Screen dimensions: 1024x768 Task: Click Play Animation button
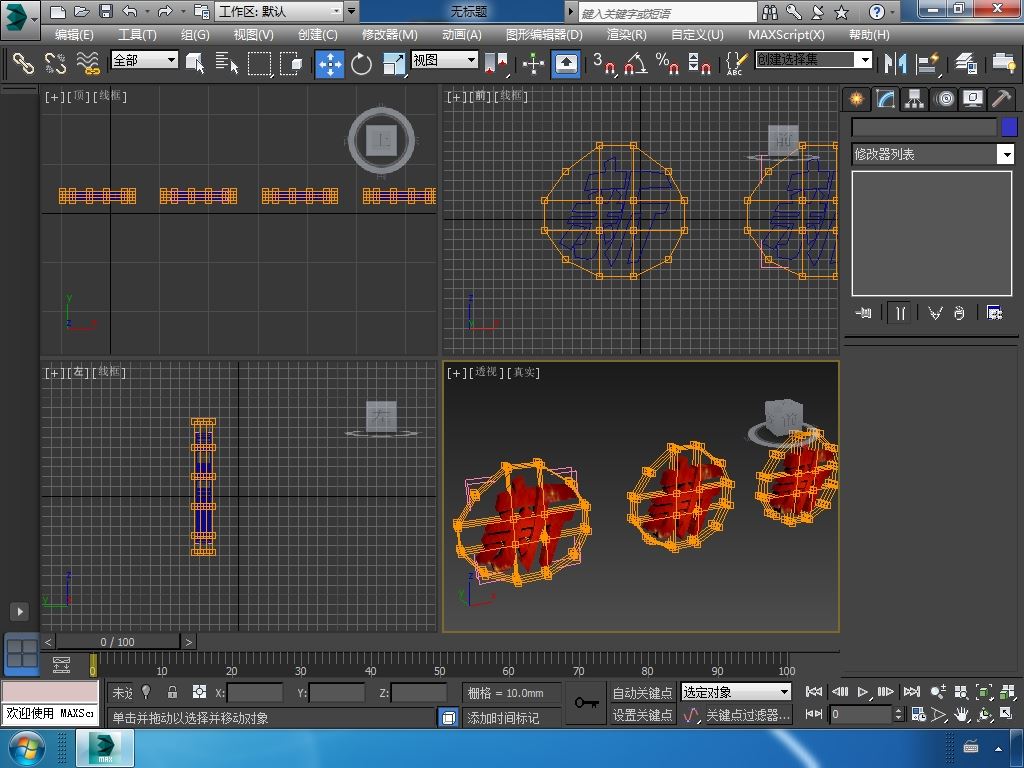pos(863,692)
